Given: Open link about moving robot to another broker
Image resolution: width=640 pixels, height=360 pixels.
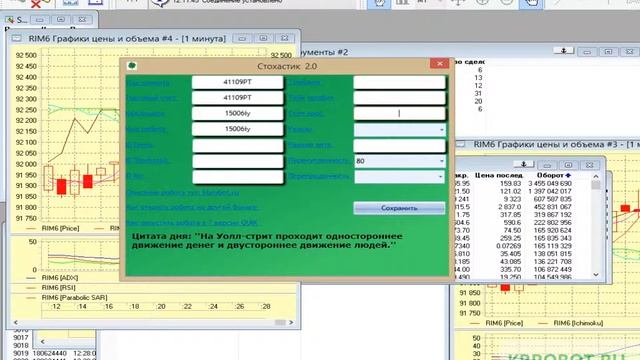Looking at the screenshot, I should [192, 208].
